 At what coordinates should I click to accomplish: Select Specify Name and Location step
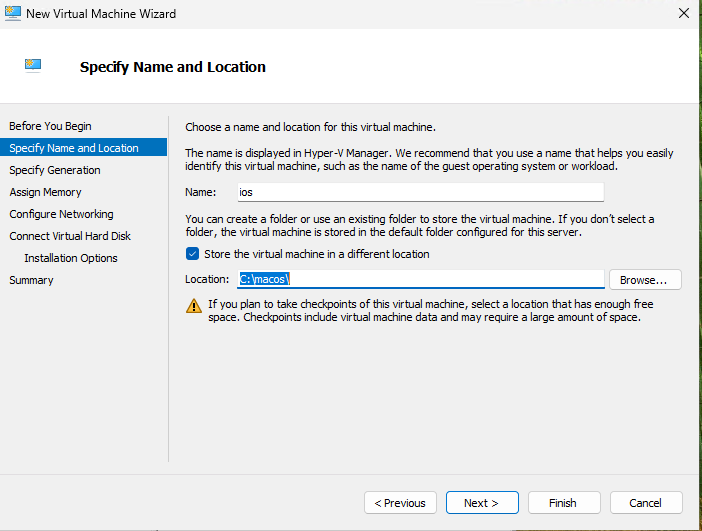[83, 148]
